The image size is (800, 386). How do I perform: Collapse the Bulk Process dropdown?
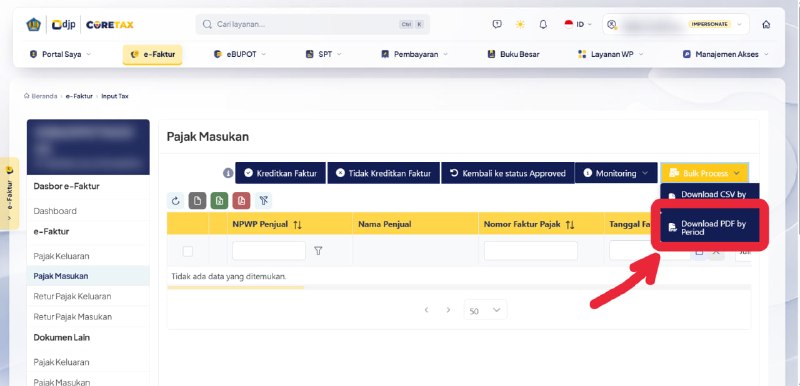(704, 173)
